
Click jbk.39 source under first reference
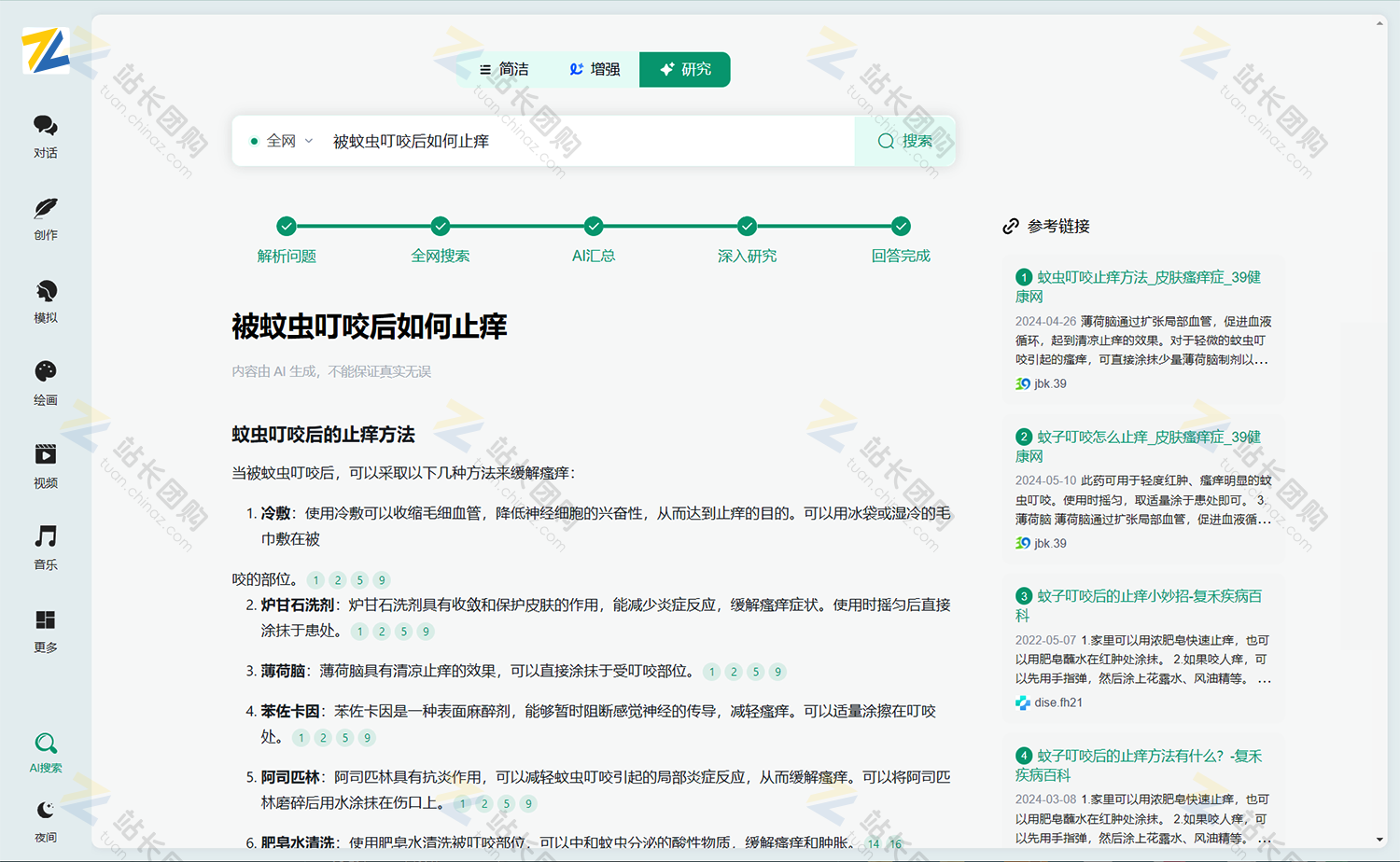pos(1041,383)
